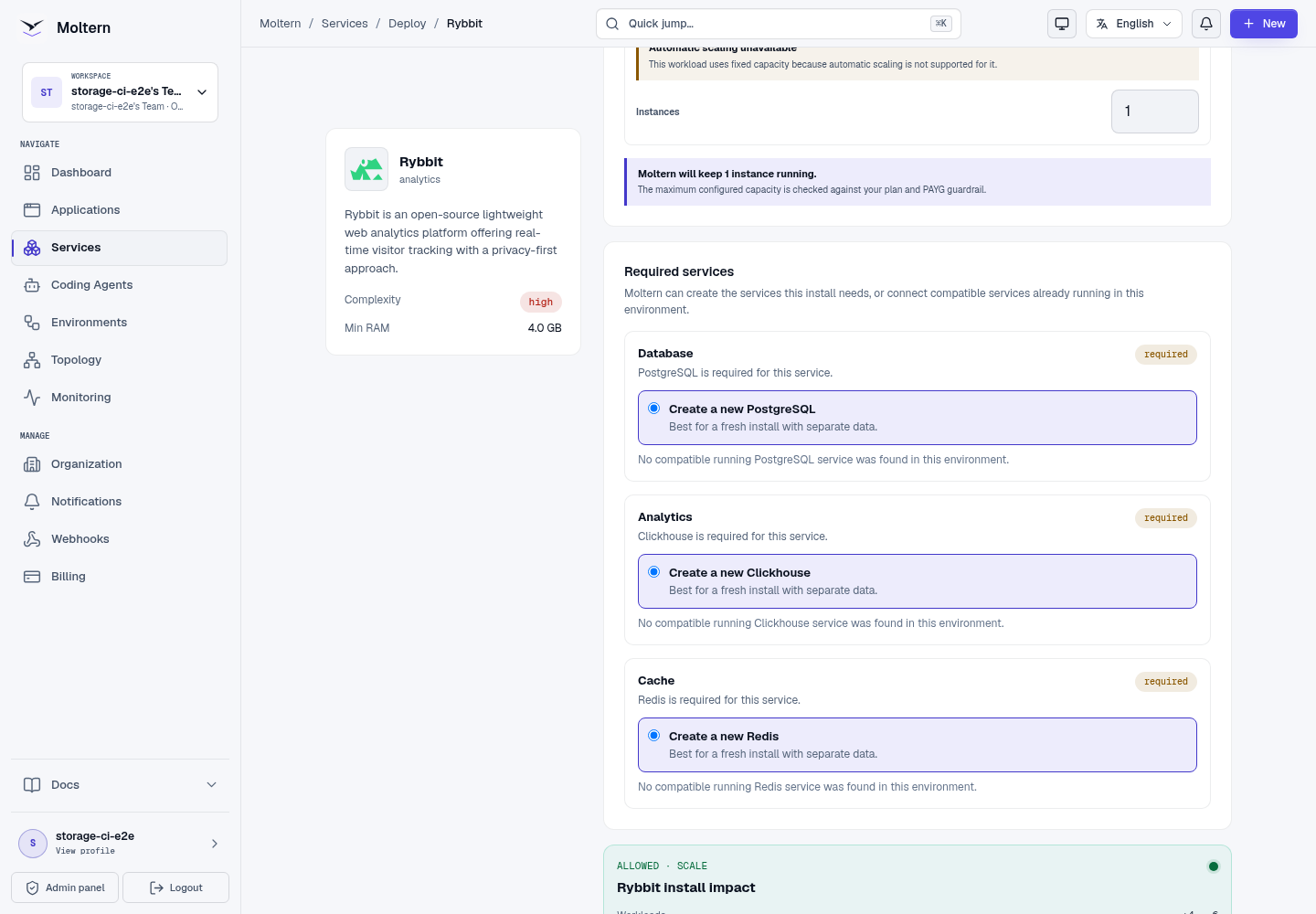The height and width of the screenshot is (914, 1316).
Task: Click the Rybbit app logo
Action: [x=366, y=169]
